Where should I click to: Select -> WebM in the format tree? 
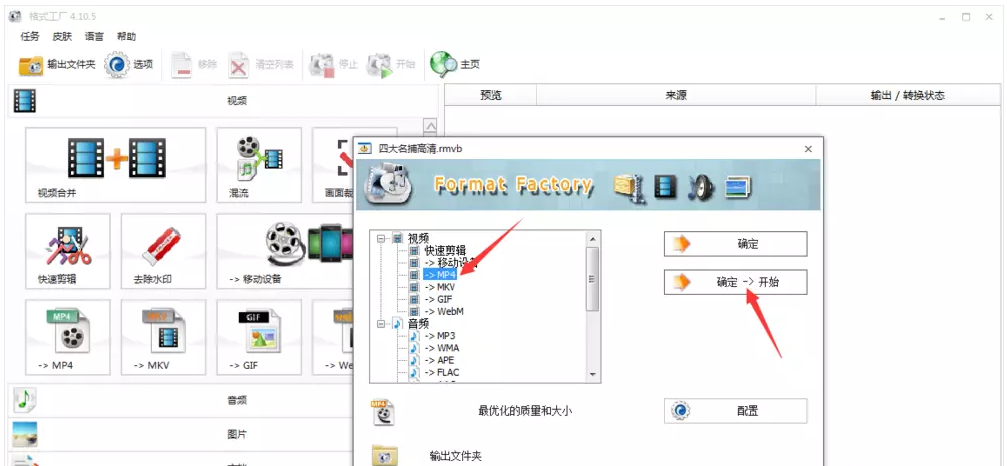[x=444, y=311]
